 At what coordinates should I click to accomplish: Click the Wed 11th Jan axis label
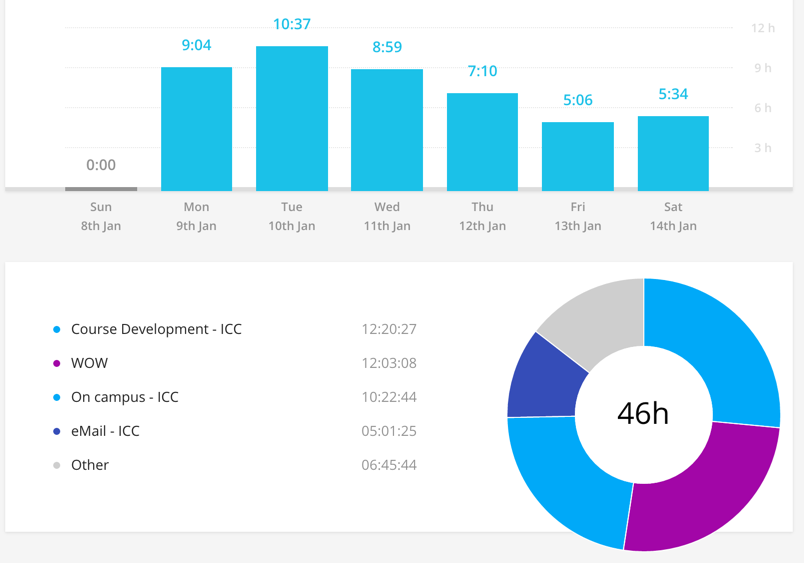pos(387,216)
